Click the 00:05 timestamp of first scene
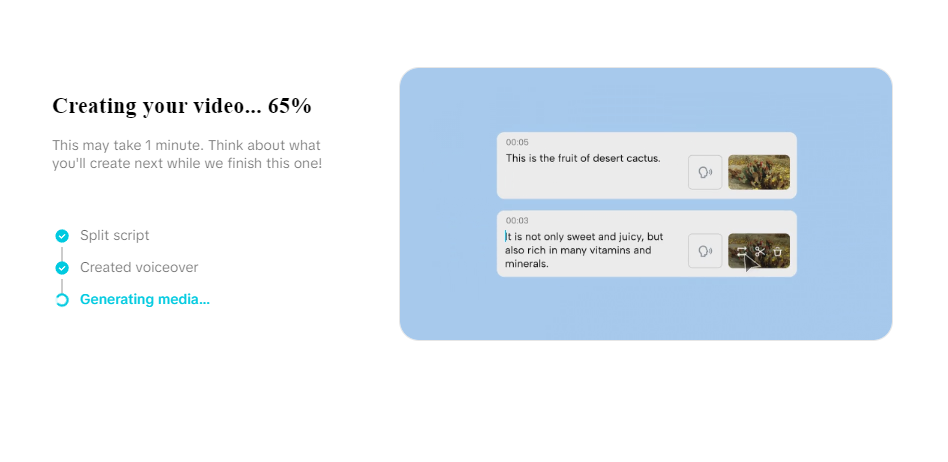The height and width of the screenshot is (462, 948). click(517, 142)
